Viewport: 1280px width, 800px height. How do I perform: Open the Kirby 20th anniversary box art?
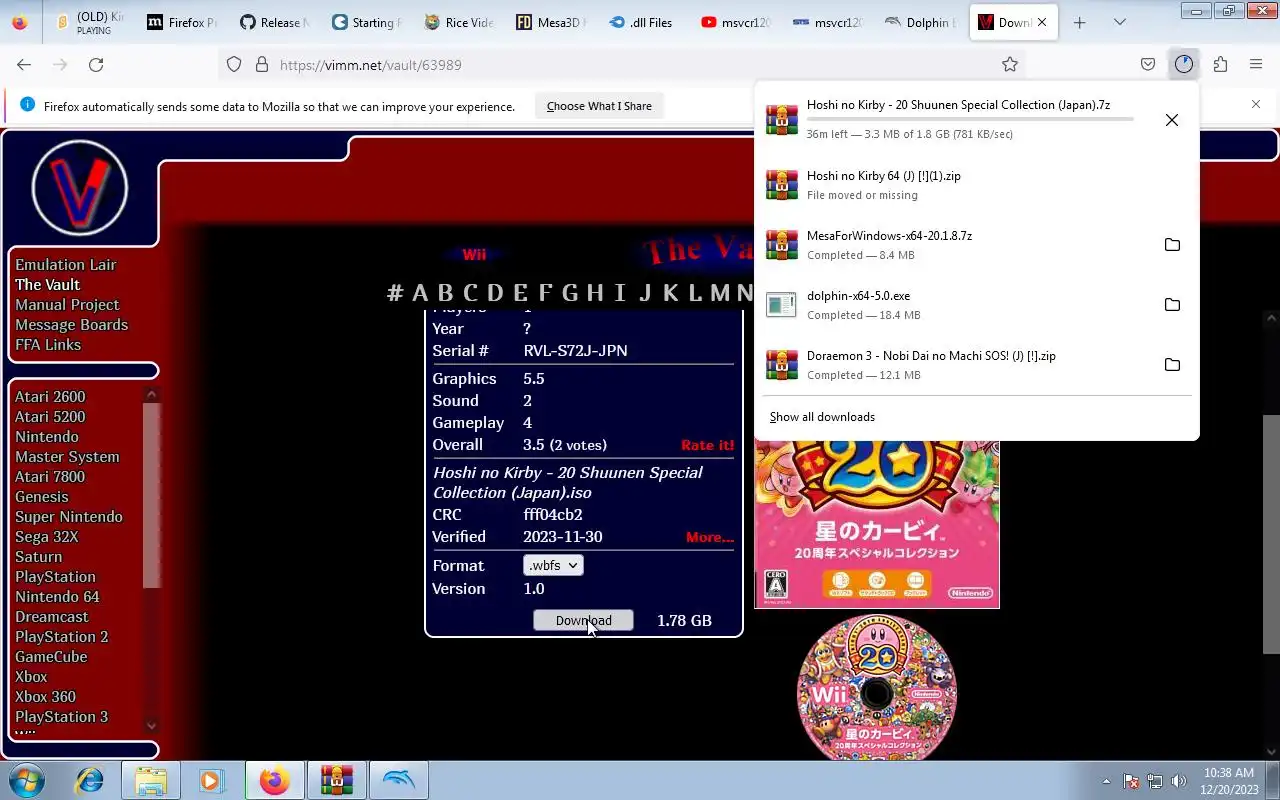tap(877, 523)
